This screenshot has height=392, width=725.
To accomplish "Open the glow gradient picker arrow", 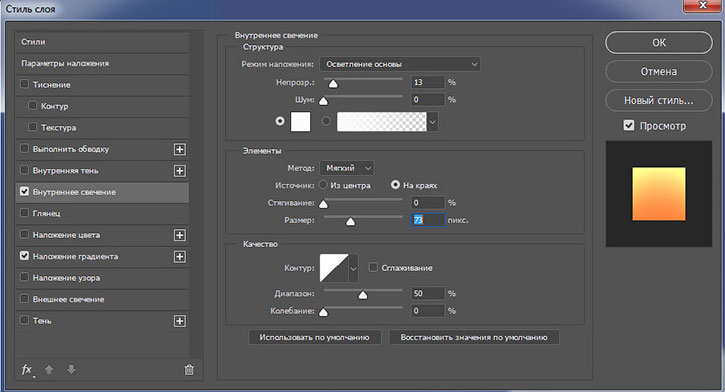I will coord(432,122).
